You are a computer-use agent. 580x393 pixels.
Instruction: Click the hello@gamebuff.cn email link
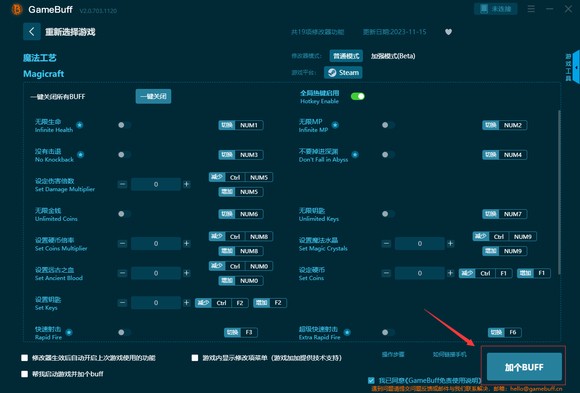tap(536, 389)
